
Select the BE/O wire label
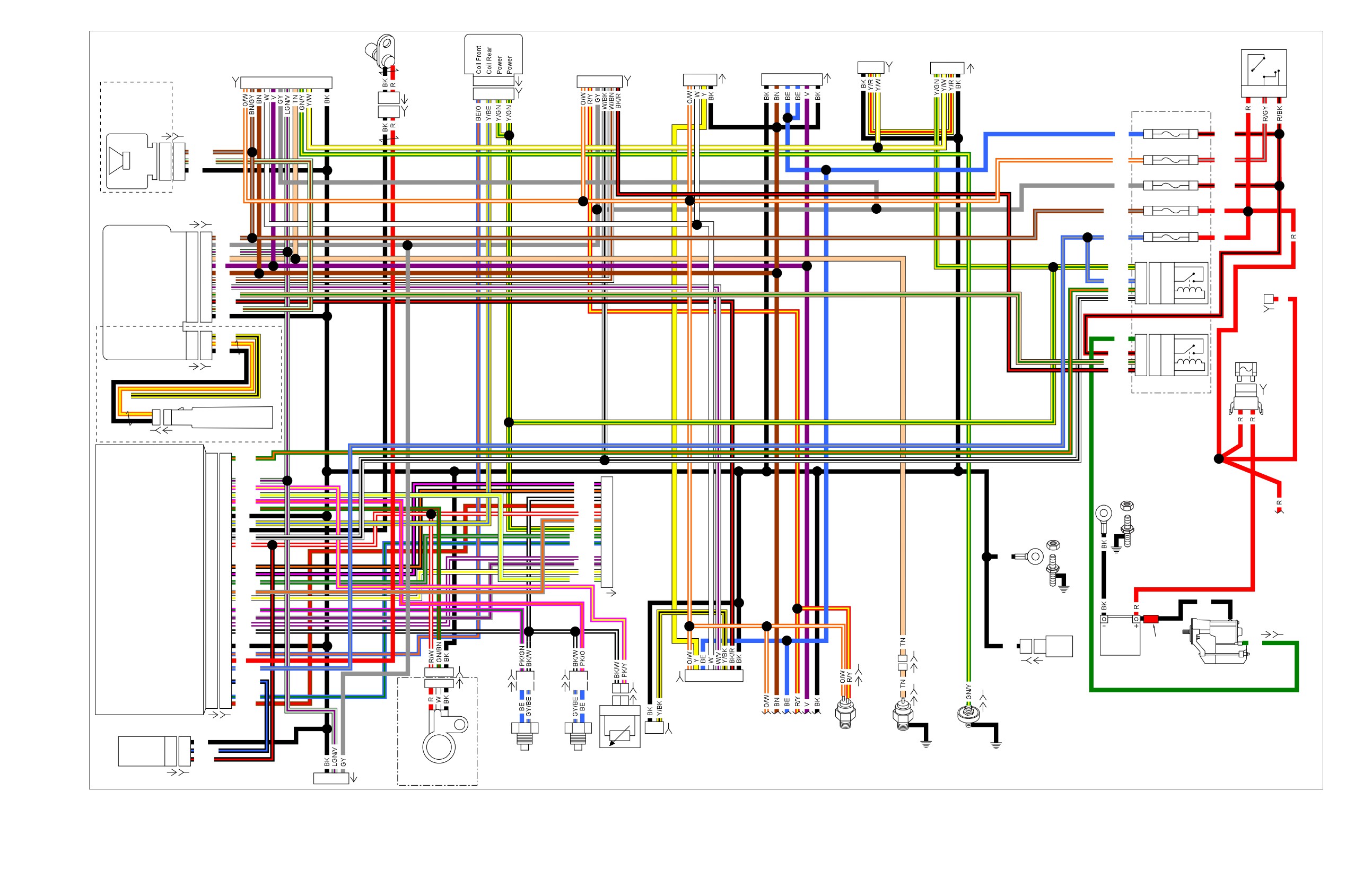point(478,113)
